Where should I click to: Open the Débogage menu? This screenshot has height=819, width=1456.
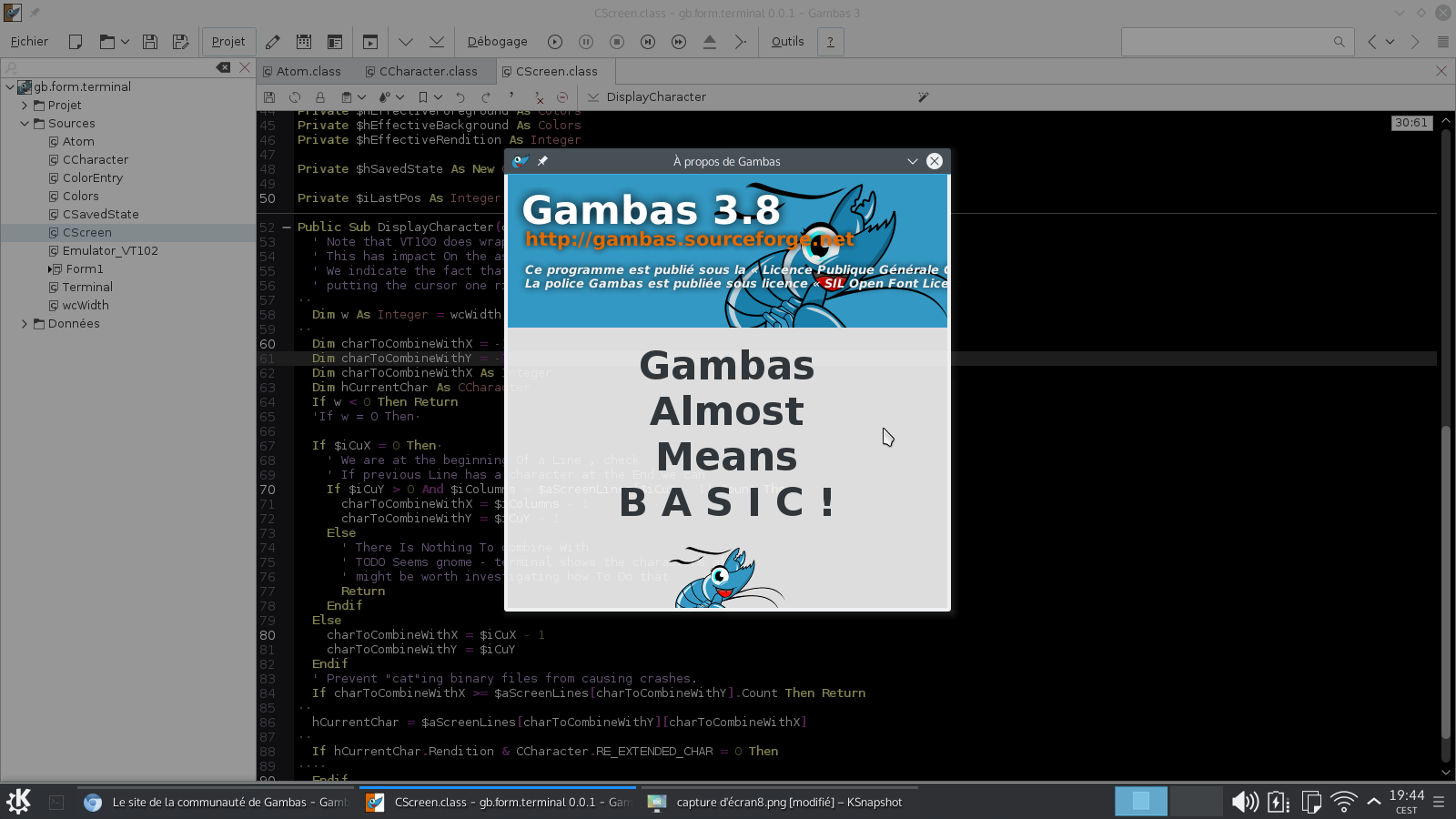point(497,42)
